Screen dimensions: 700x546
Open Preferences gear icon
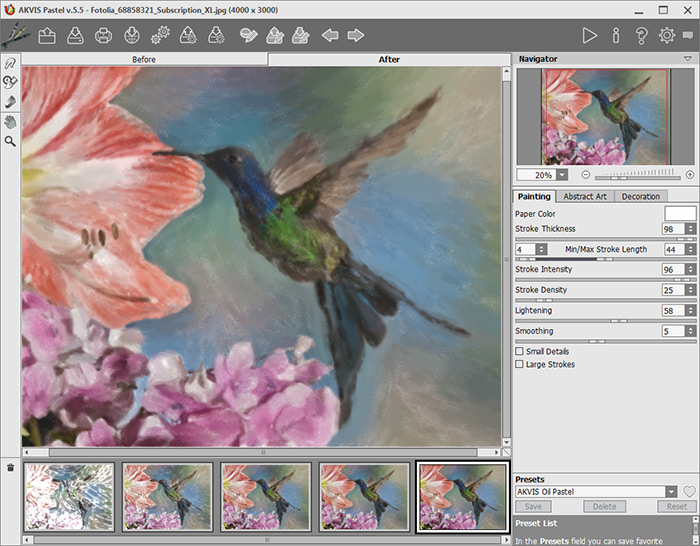(667, 36)
